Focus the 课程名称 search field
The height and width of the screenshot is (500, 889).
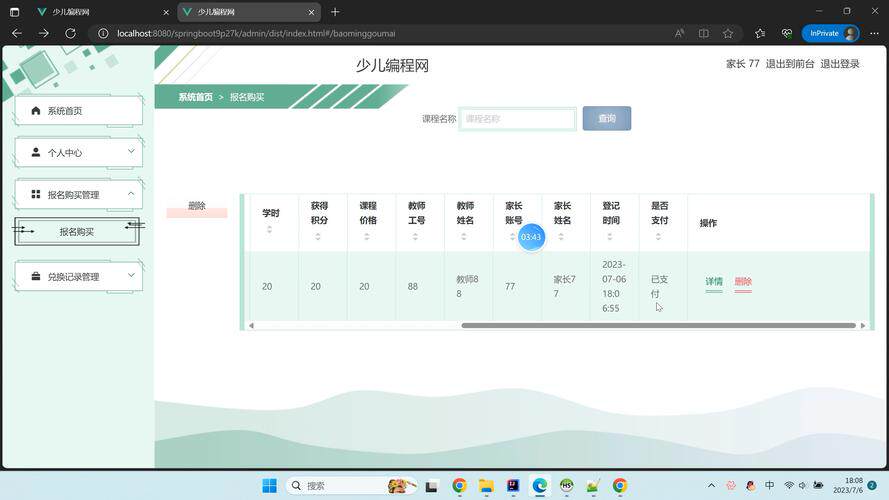tap(517, 118)
